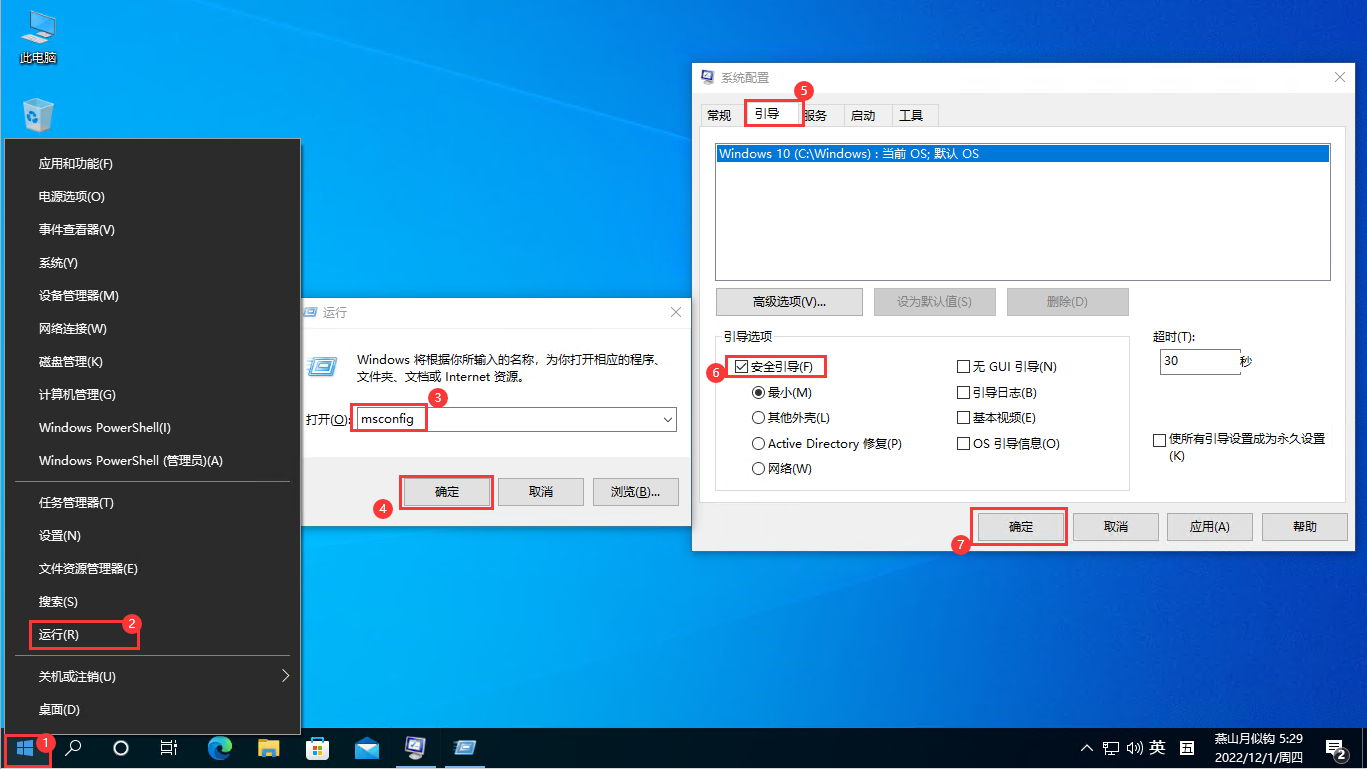Open 应用和功能(F) menu item
This screenshot has height=769, width=1367.
coord(152,164)
